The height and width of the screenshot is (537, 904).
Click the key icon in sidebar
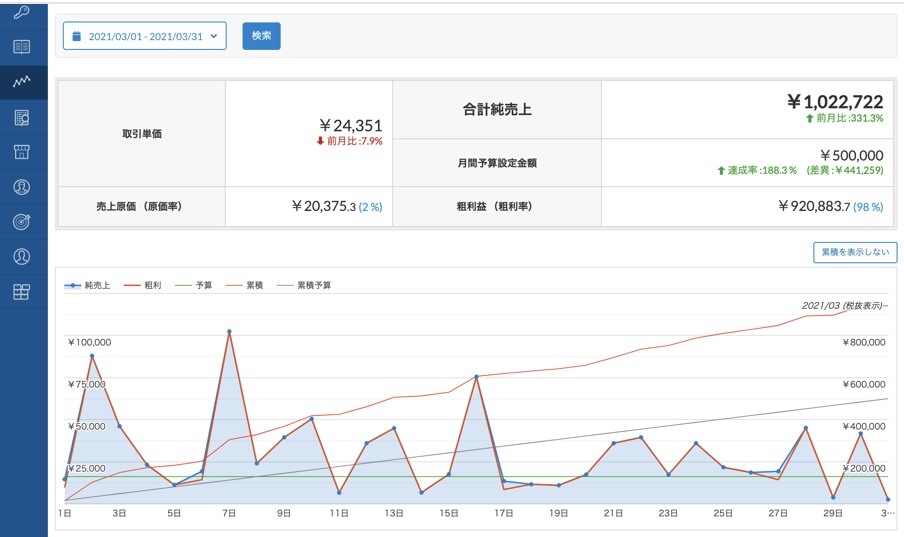pyautogui.click(x=21, y=12)
